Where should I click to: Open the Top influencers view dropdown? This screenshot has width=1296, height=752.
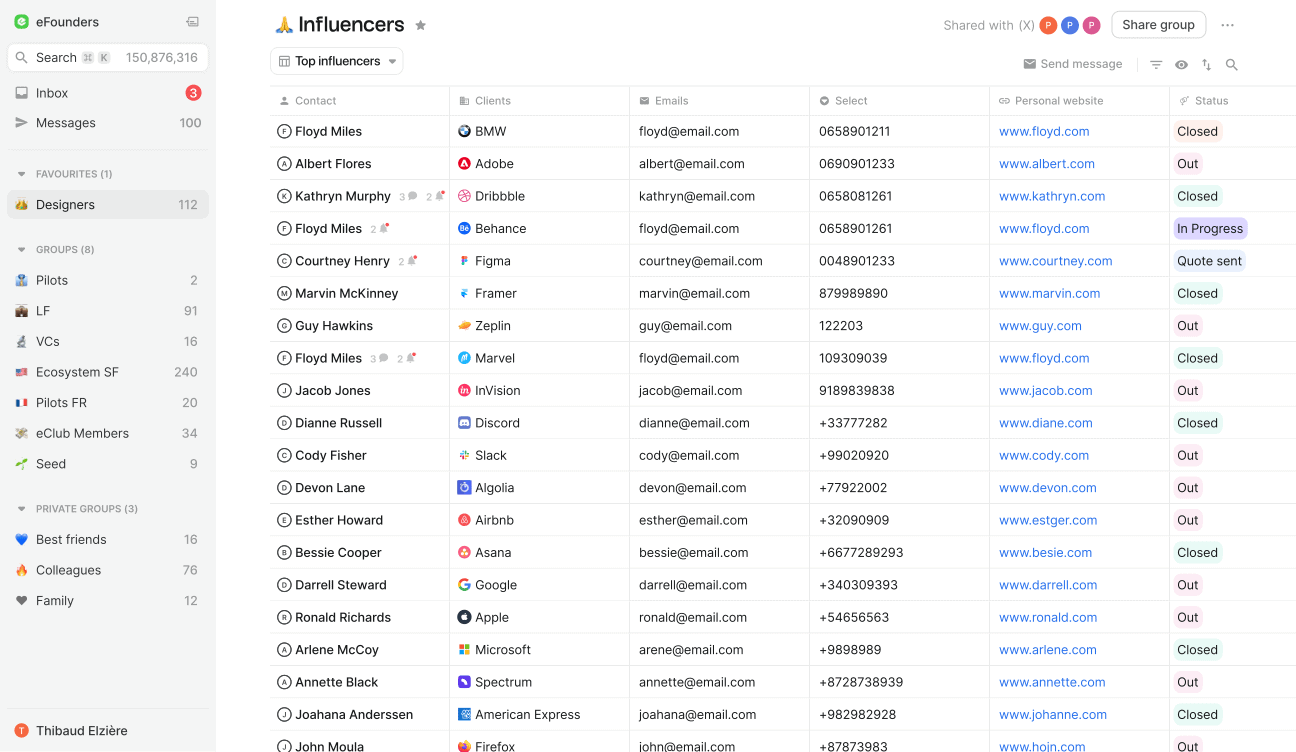[337, 61]
